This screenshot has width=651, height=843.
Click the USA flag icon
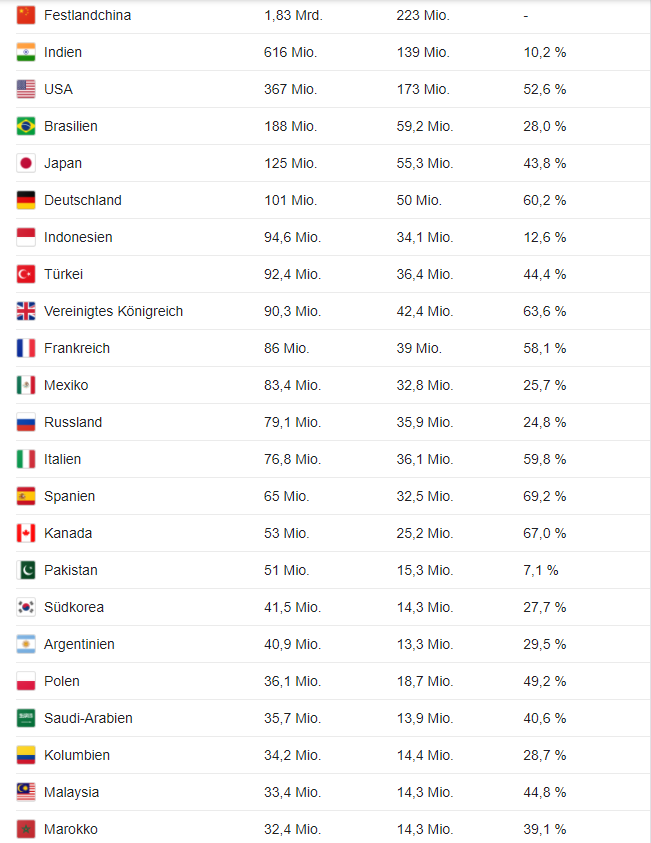[26, 89]
